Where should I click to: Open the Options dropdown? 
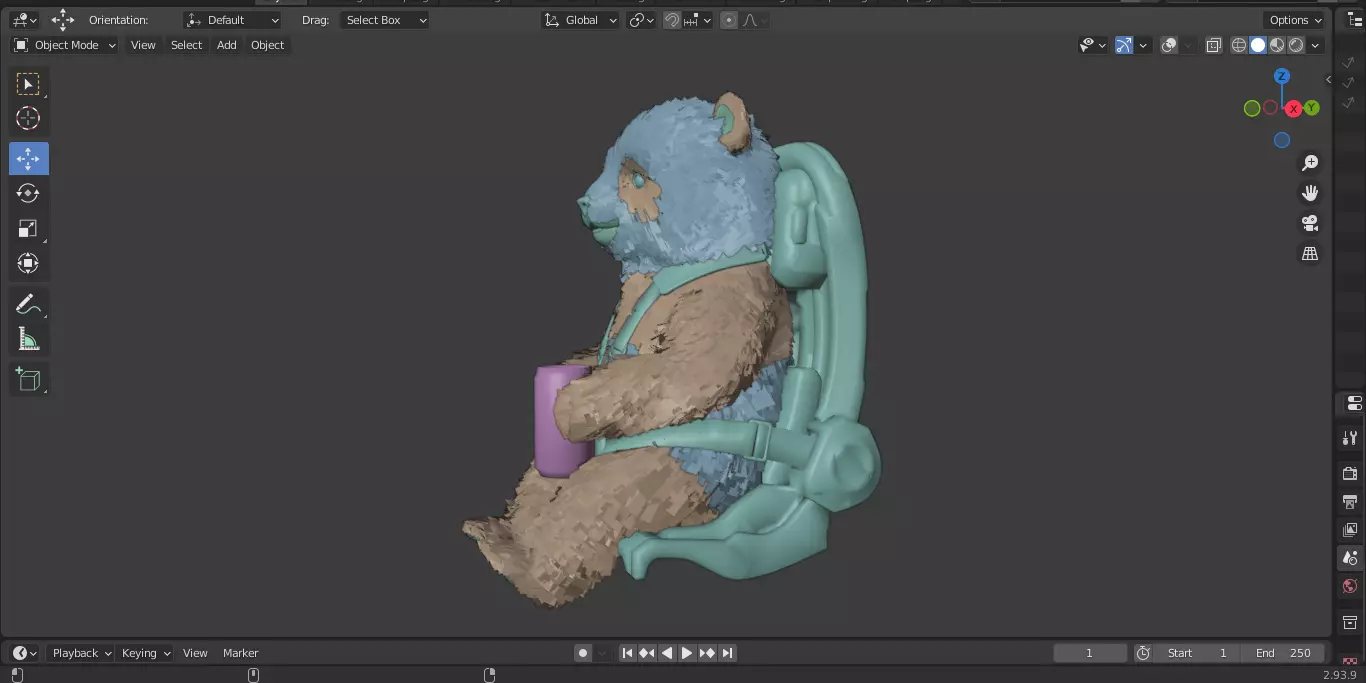1295,20
